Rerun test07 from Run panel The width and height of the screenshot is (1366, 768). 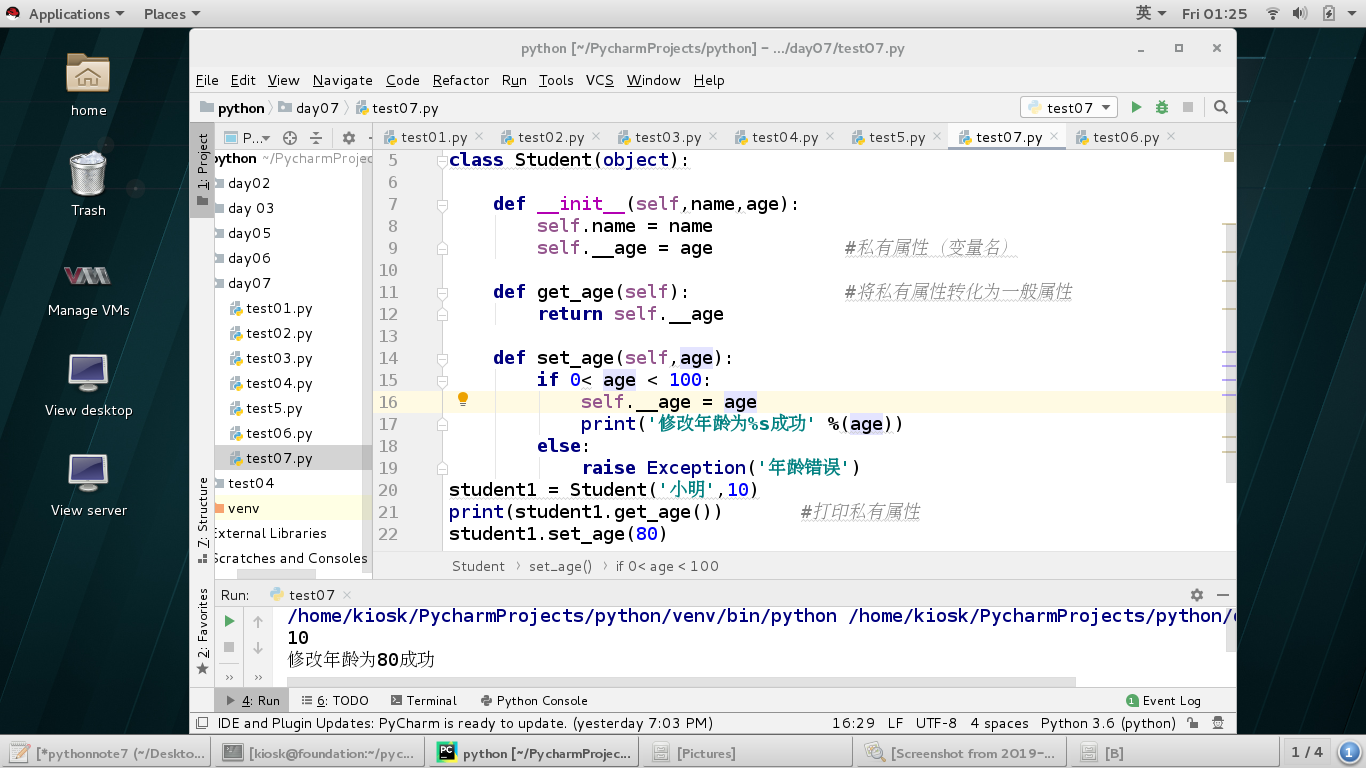click(x=229, y=621)
